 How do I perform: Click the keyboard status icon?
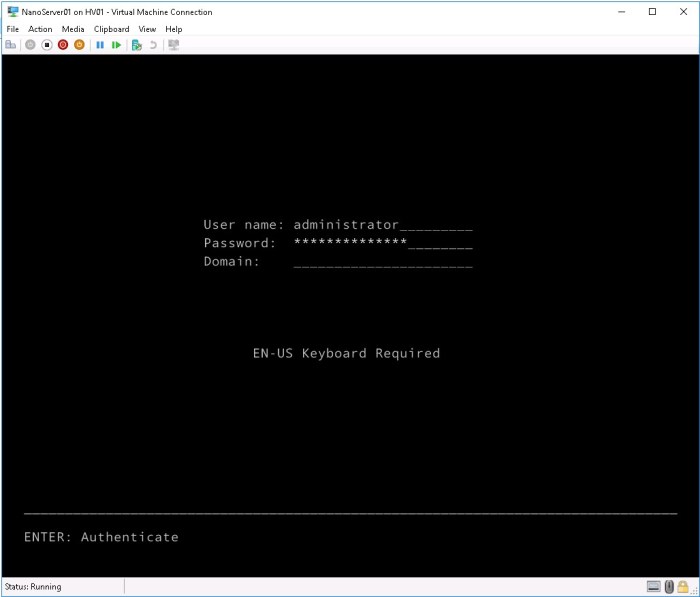click(x=653, y=586)
